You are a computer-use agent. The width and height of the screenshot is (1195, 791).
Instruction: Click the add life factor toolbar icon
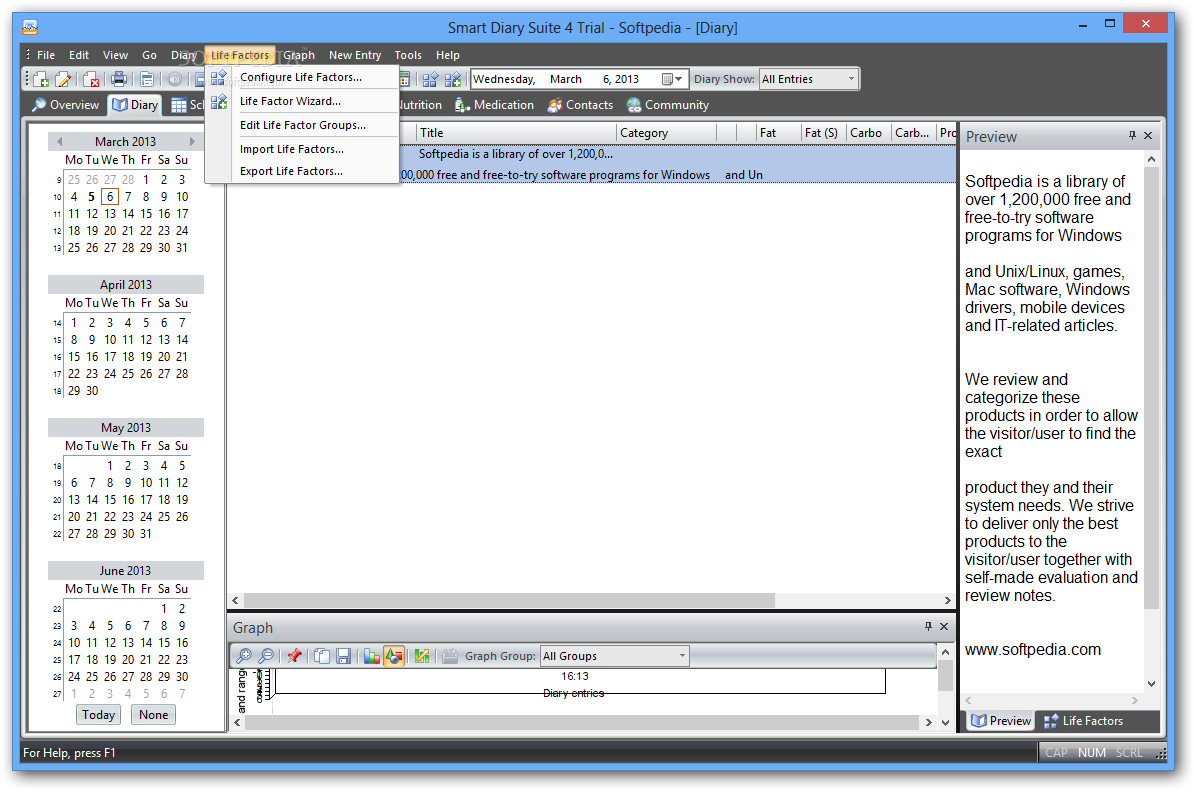[453, 79]
